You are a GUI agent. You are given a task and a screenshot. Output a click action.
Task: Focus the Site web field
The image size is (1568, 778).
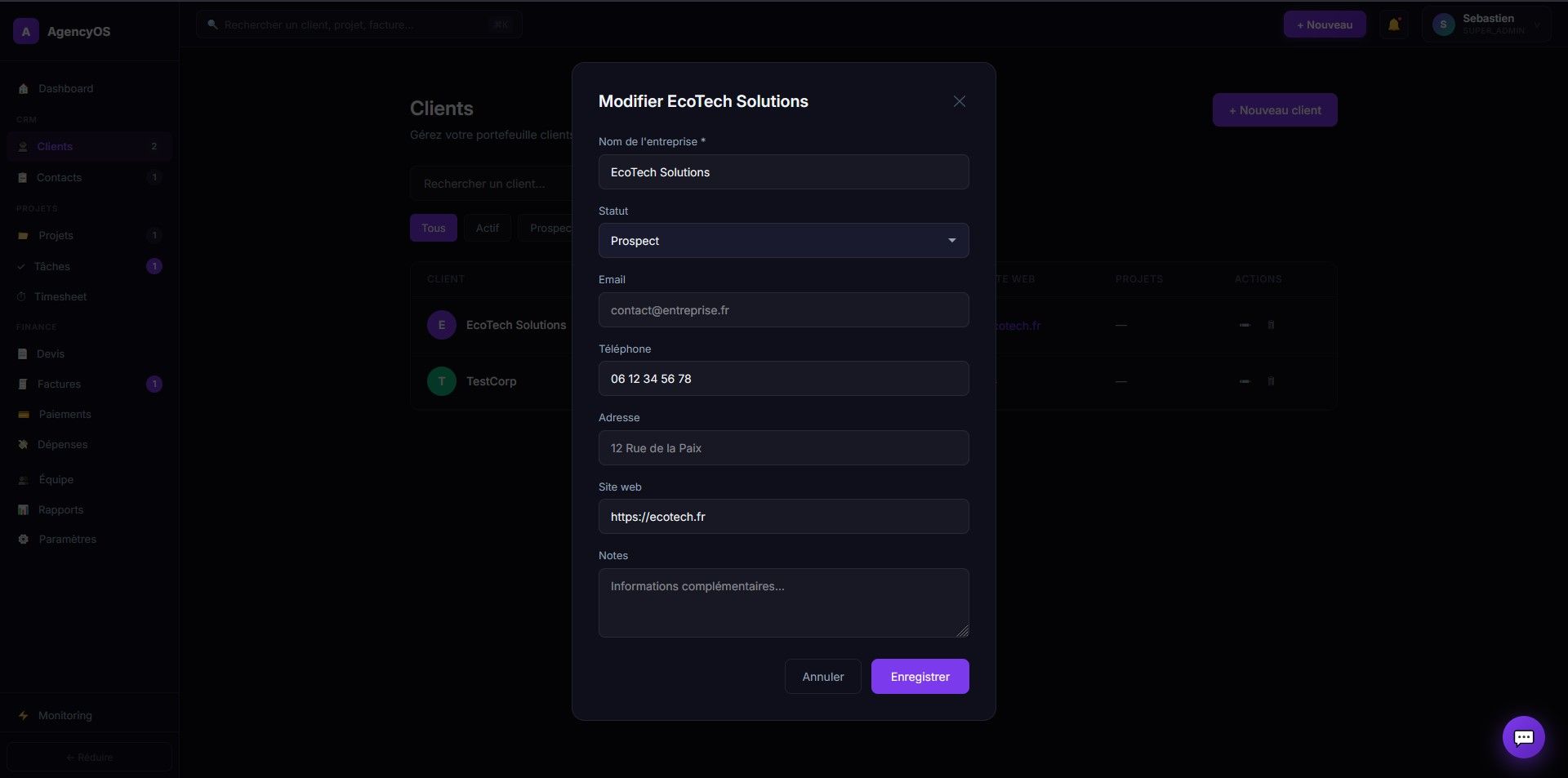pyautogui.click(x=784, y=517)
